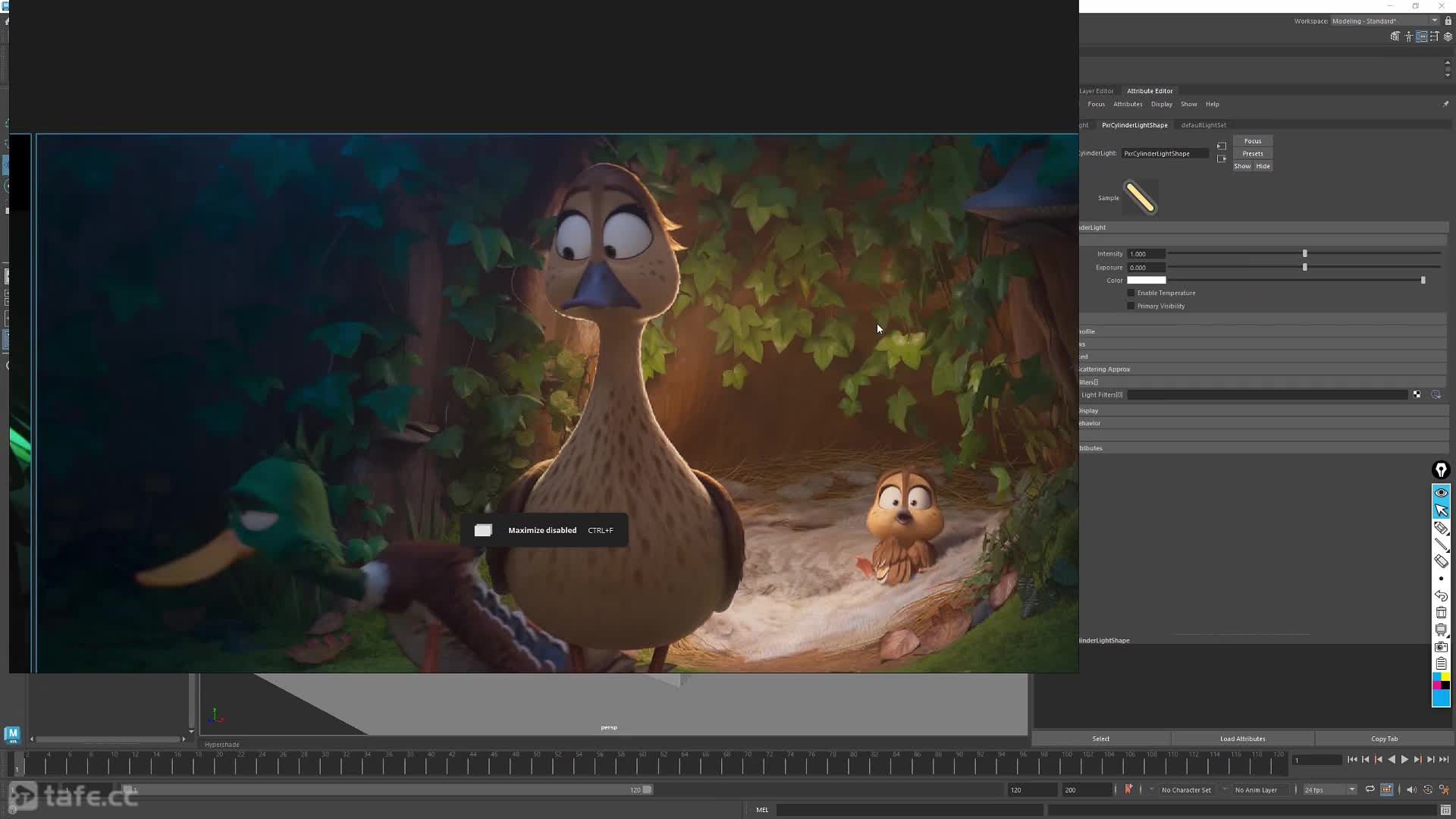Step to next keyframe

coord(1417,760)
